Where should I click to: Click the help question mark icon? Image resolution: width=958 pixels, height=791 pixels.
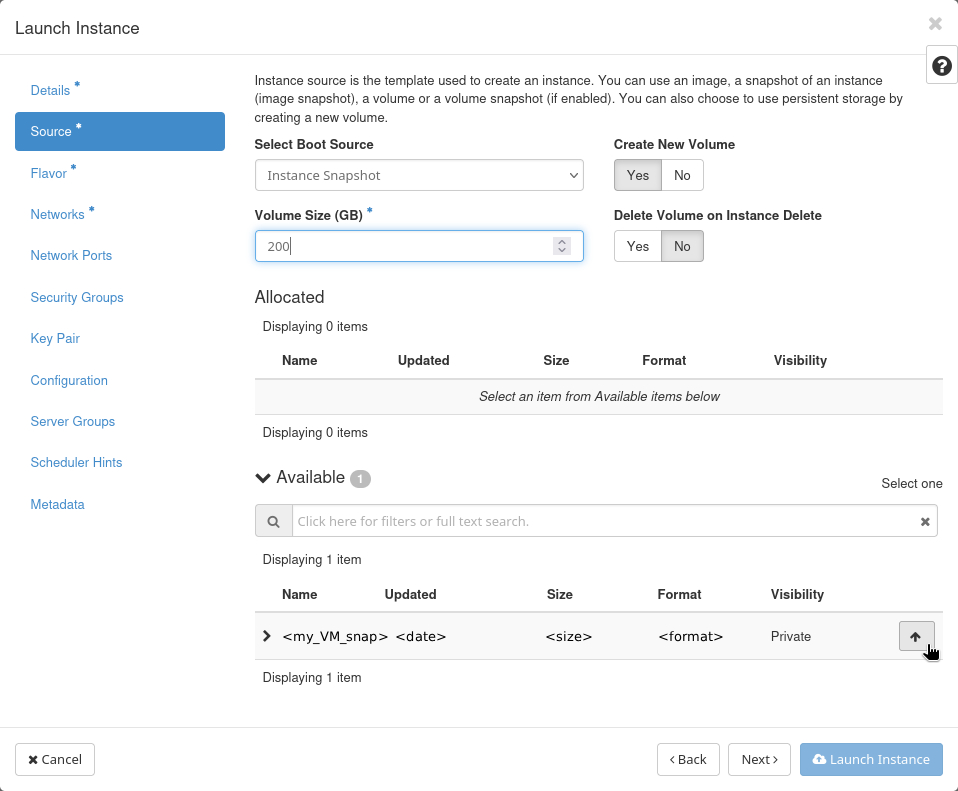(x=941, y=66)
